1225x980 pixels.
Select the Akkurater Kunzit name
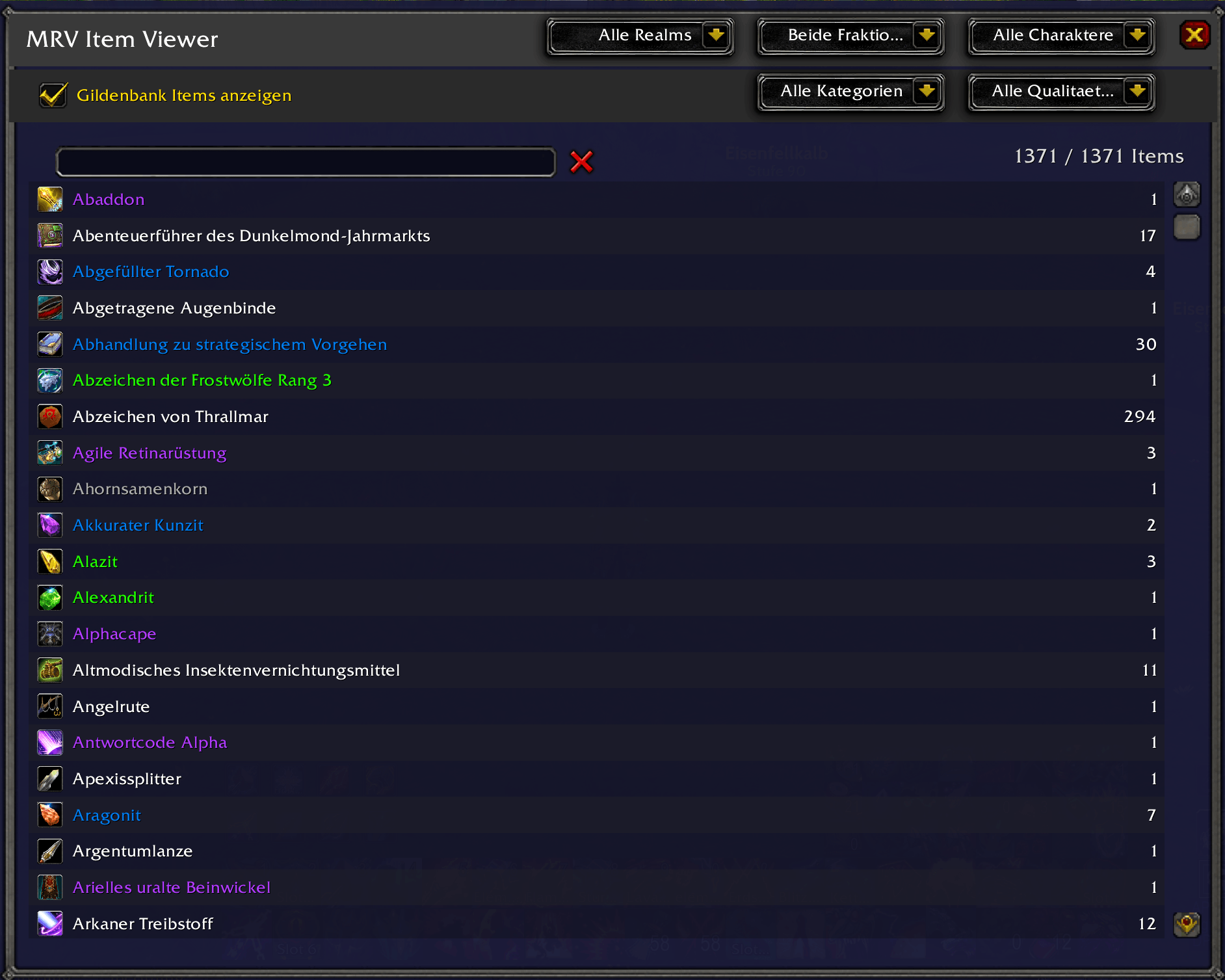pos(138,525)
